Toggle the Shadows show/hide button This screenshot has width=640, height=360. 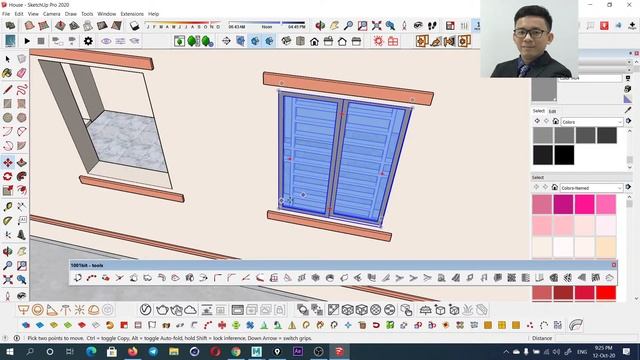[134, 26]
